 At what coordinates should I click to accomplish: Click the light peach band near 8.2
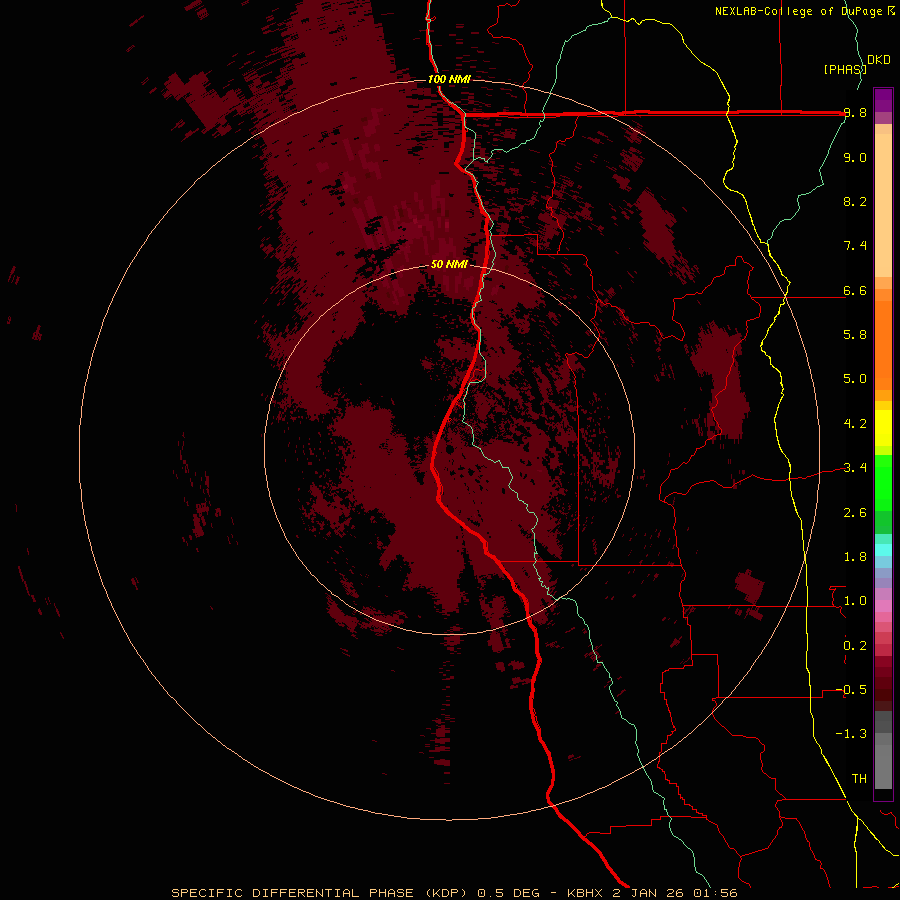tap(883, 205)
